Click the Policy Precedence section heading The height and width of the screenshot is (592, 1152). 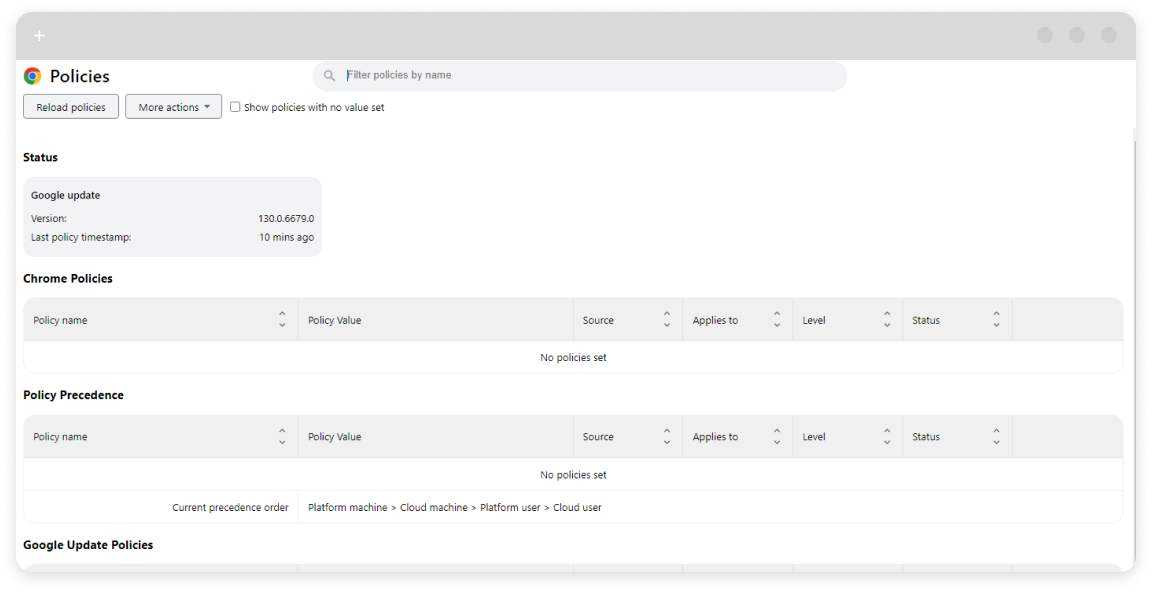pyautogui.click(x=73, y=395)
